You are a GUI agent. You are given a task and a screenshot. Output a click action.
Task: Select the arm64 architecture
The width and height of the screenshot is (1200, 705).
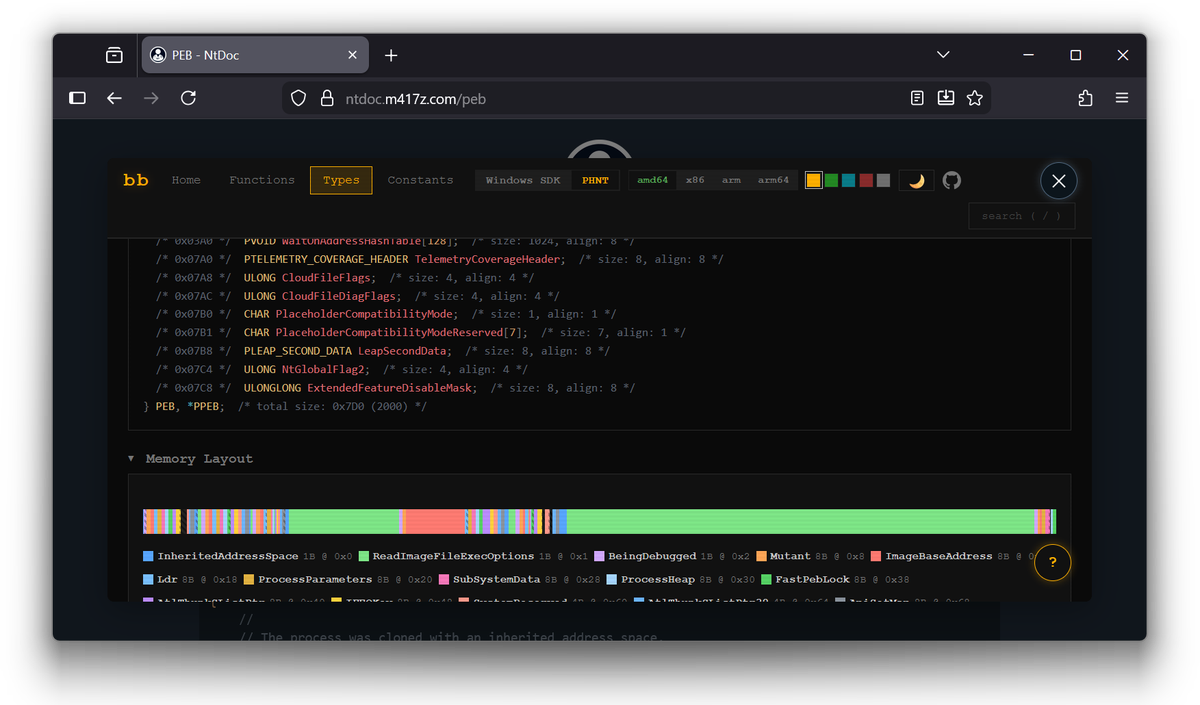[773, 181]
